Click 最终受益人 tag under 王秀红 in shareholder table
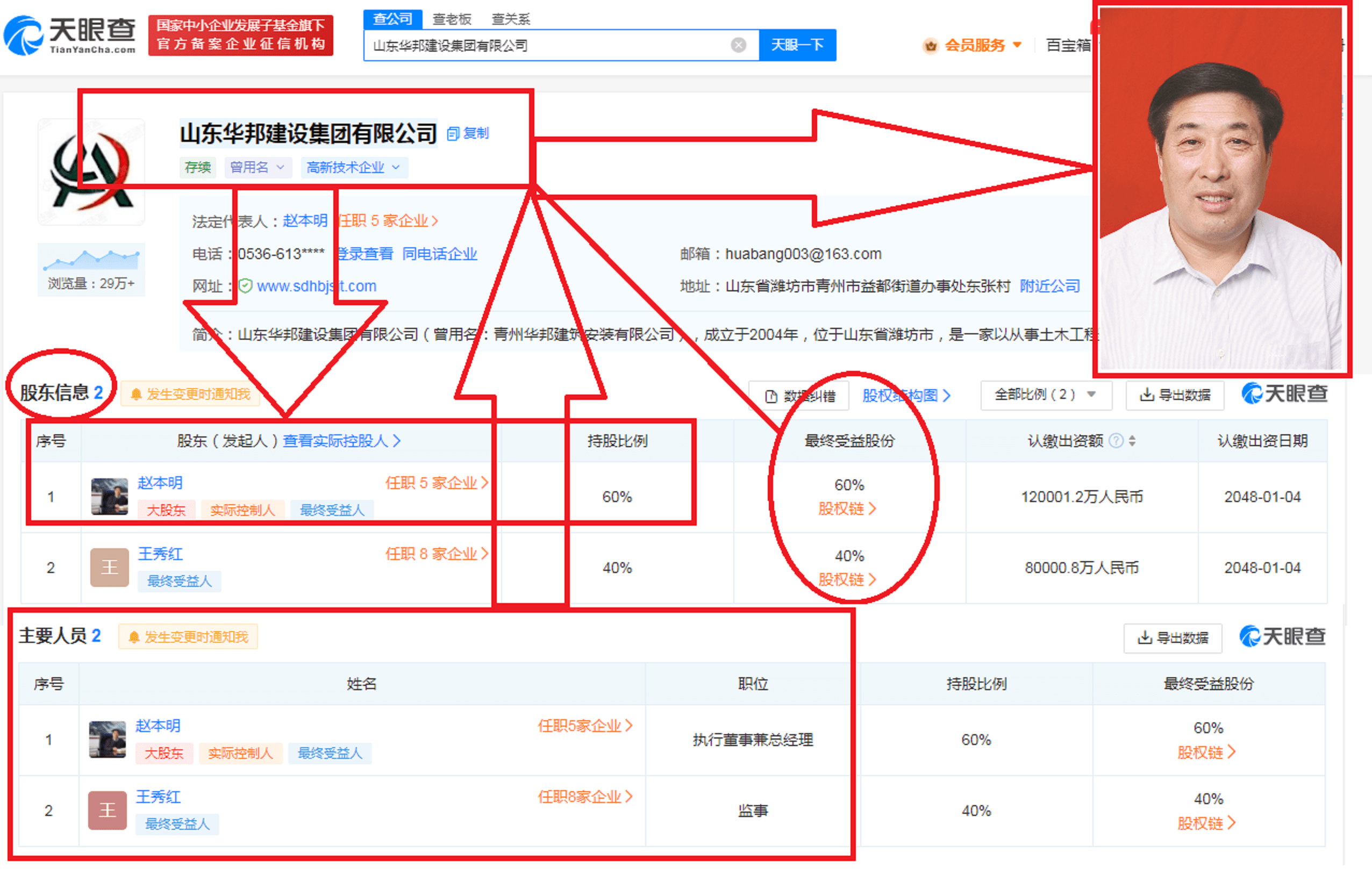Screen dimensions: 1372x889 [179, 581]
